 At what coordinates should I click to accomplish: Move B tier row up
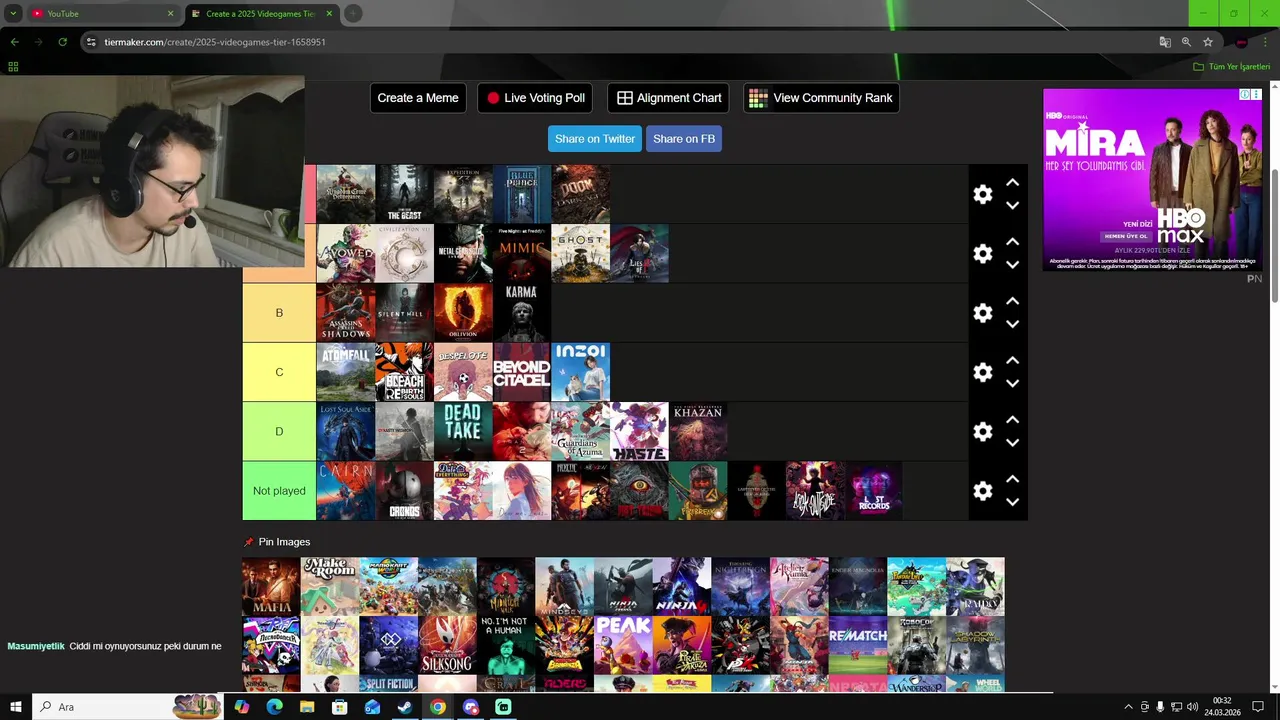[x=1012, y=301]
